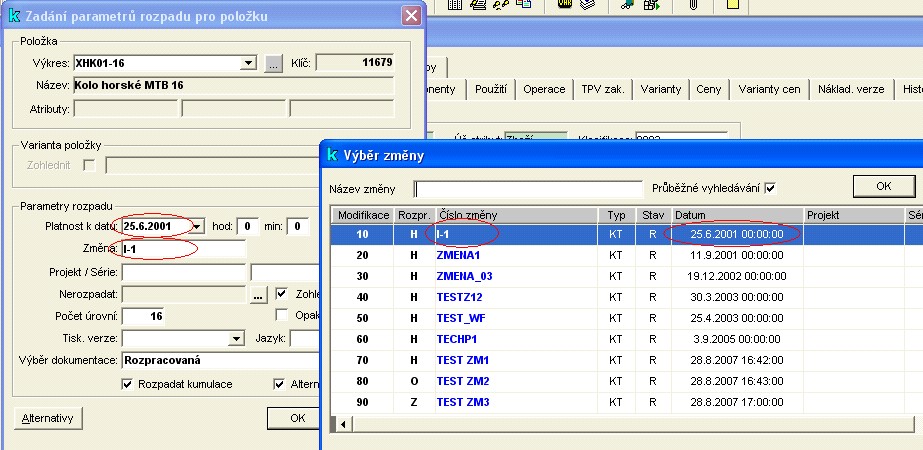Click date cell 28.8.2007 17:00:00
This screenshot has width=923, height=450.
point(736,402)
